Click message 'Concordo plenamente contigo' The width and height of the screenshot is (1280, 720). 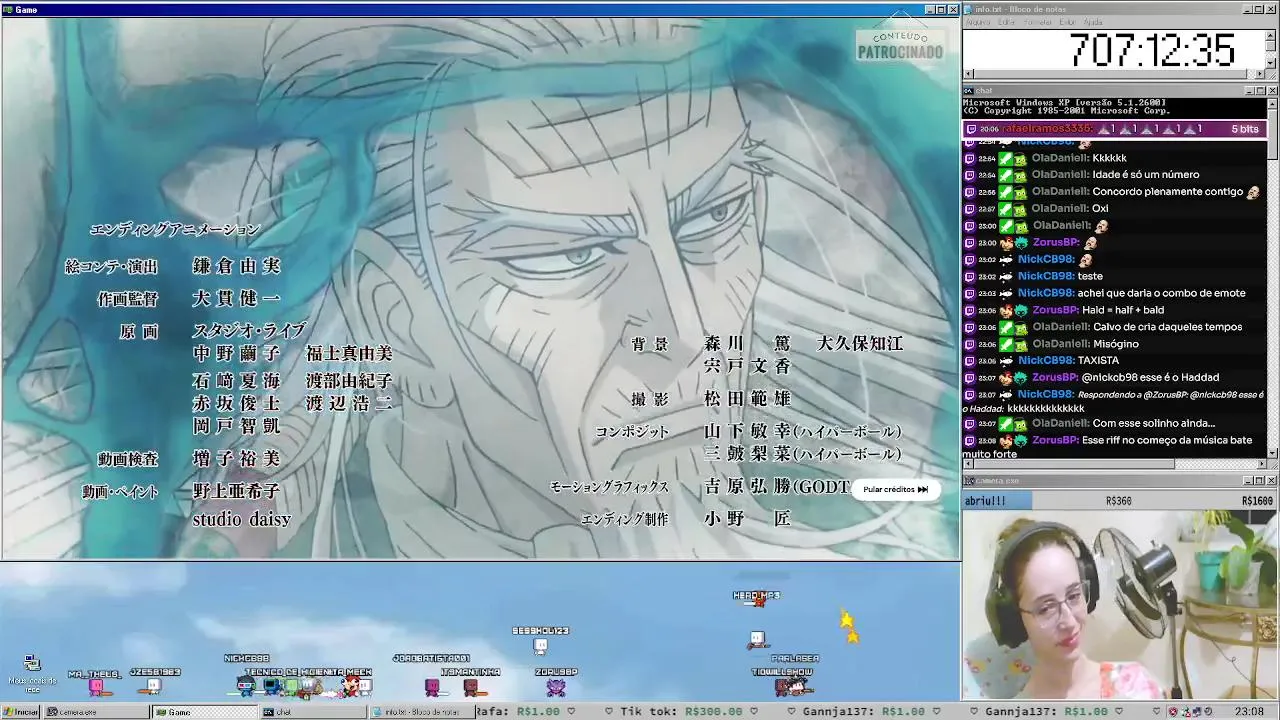click(1168, 192)
